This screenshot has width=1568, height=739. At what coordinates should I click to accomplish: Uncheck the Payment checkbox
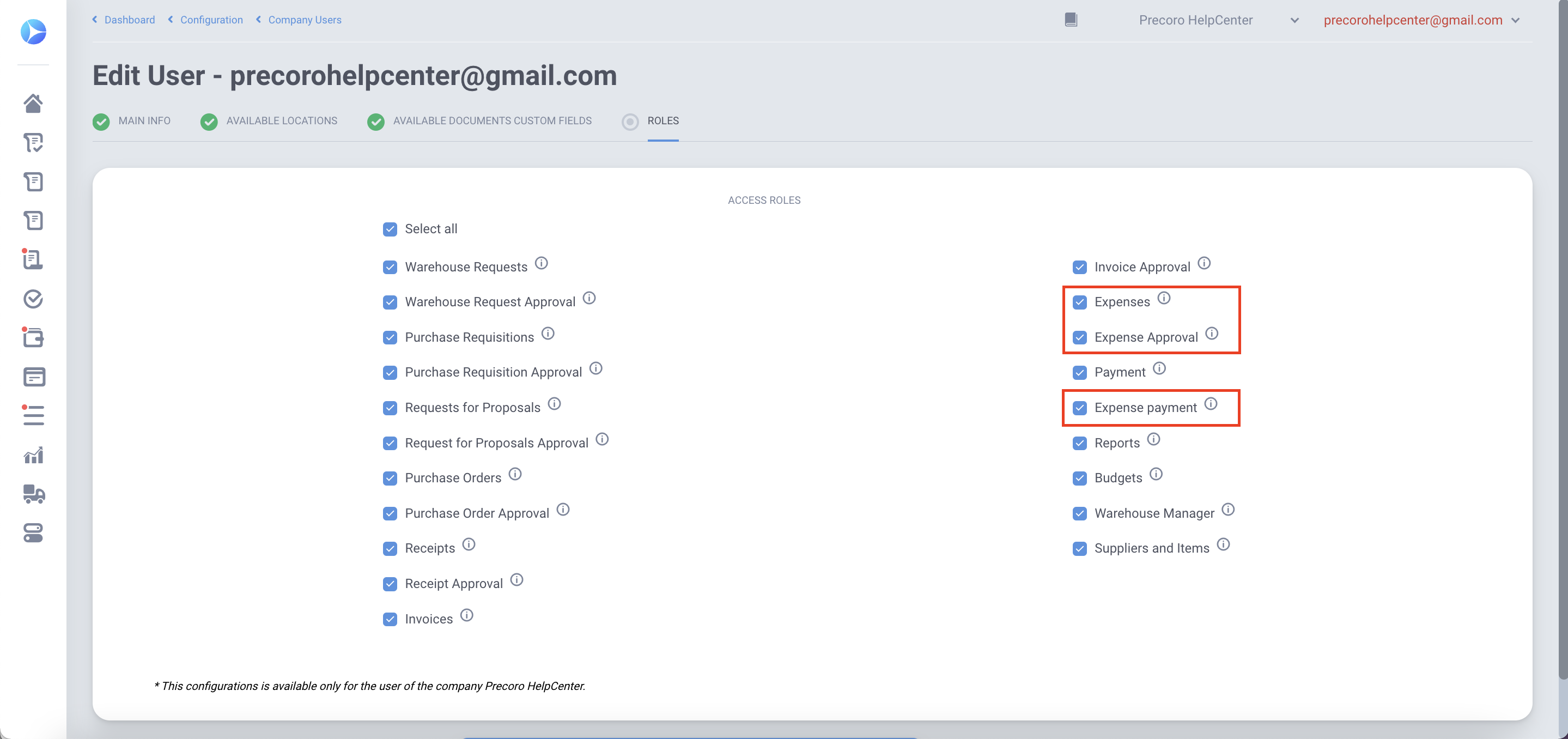[x=1080, y=373]
